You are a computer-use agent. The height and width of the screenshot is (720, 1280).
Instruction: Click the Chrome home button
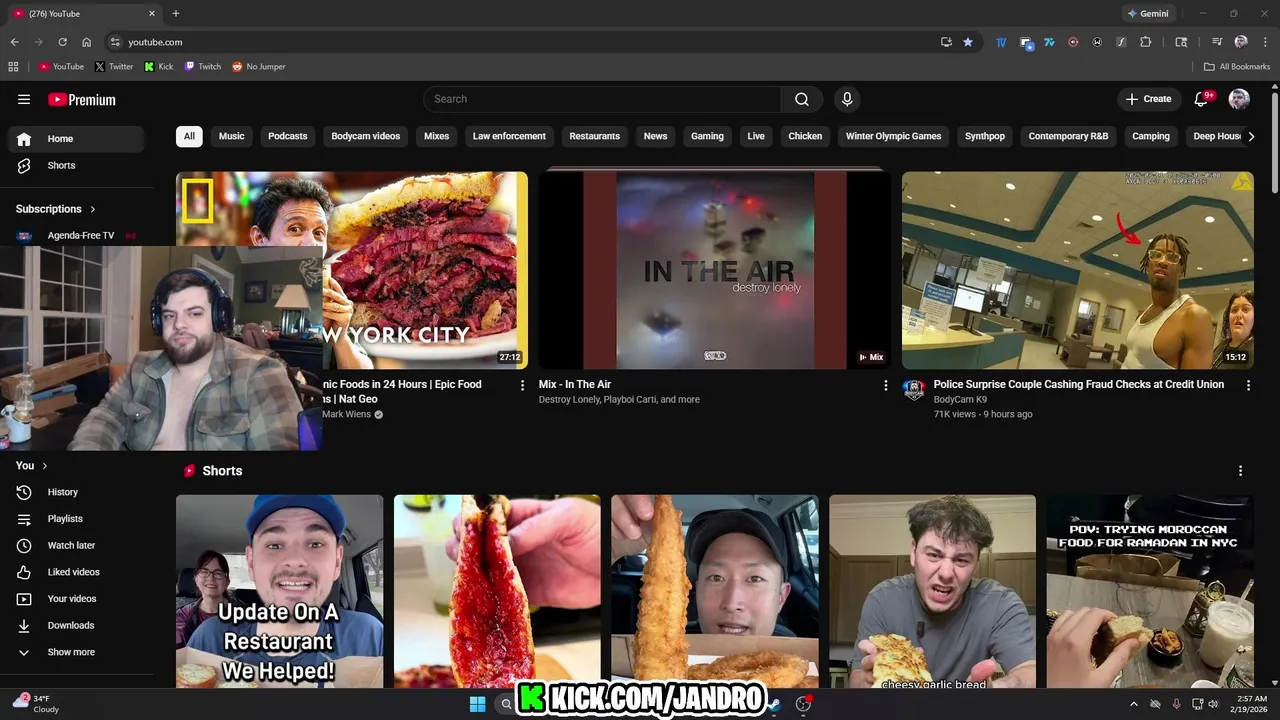coord(87,42)
